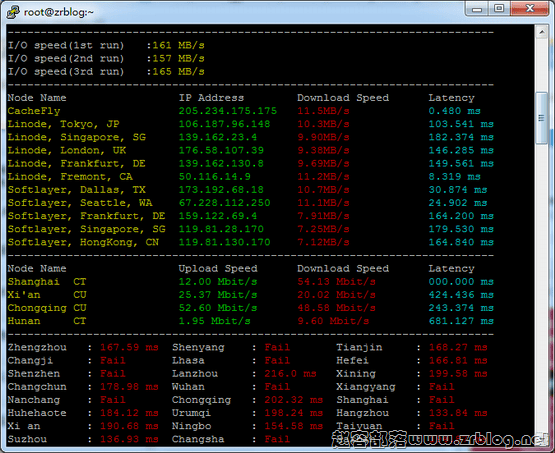Click the scrollbar up arrow
Viewport: 555px width, 453px height.
coord(542,33)
